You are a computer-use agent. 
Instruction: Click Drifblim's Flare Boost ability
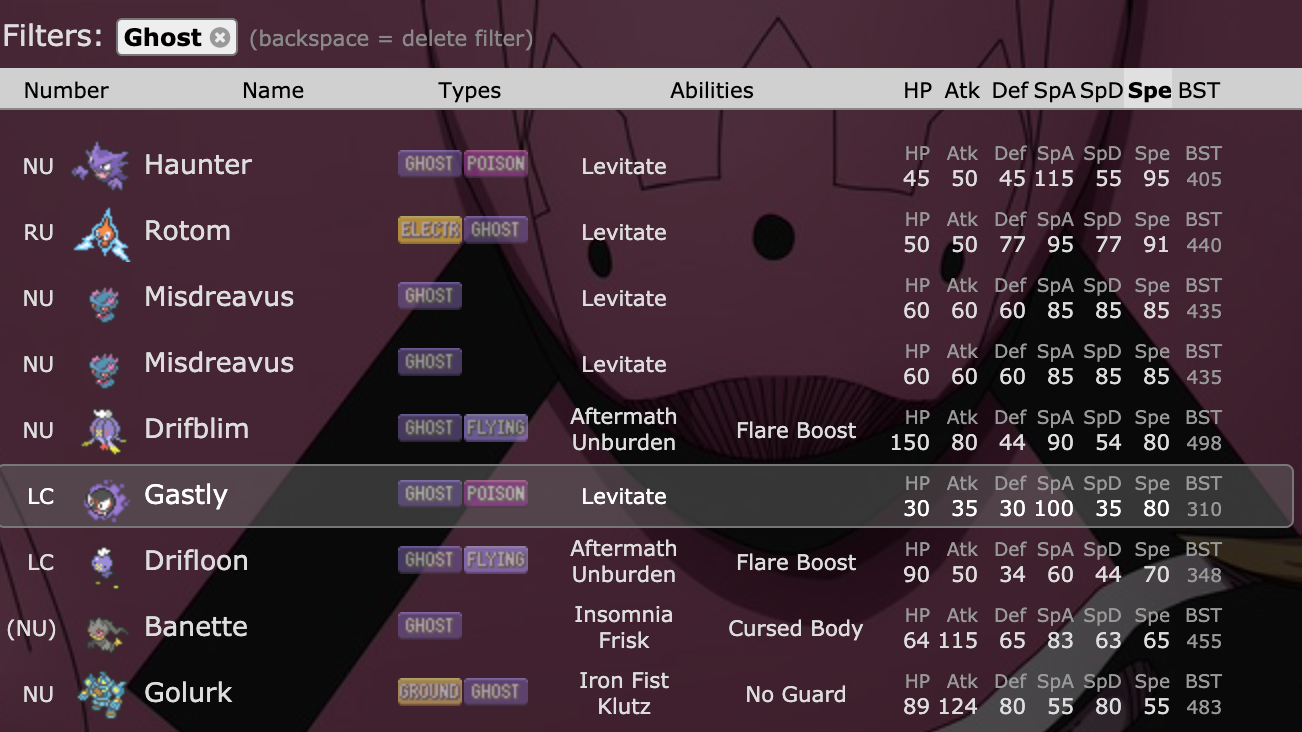point(796,430)
